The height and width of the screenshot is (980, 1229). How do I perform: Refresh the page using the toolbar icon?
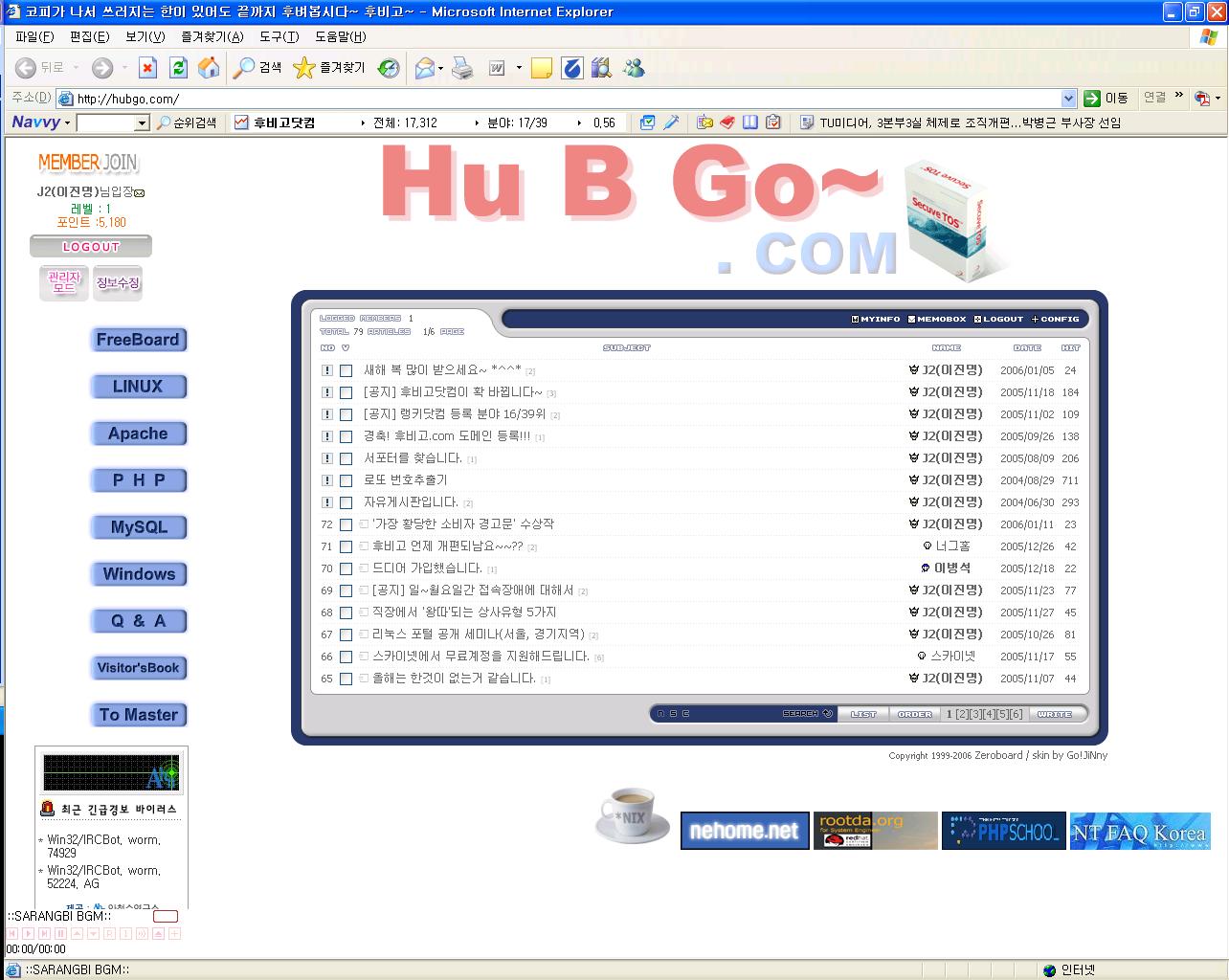178,68
